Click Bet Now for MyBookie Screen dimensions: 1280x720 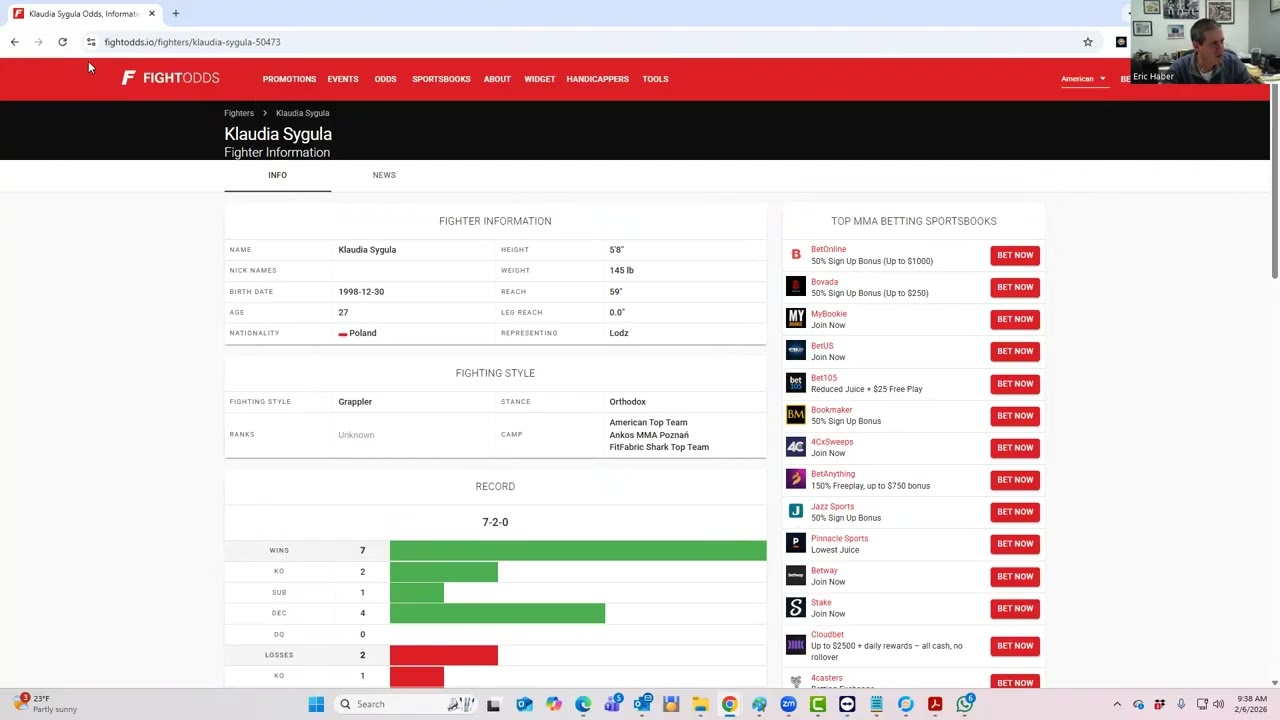(1015, 319)
